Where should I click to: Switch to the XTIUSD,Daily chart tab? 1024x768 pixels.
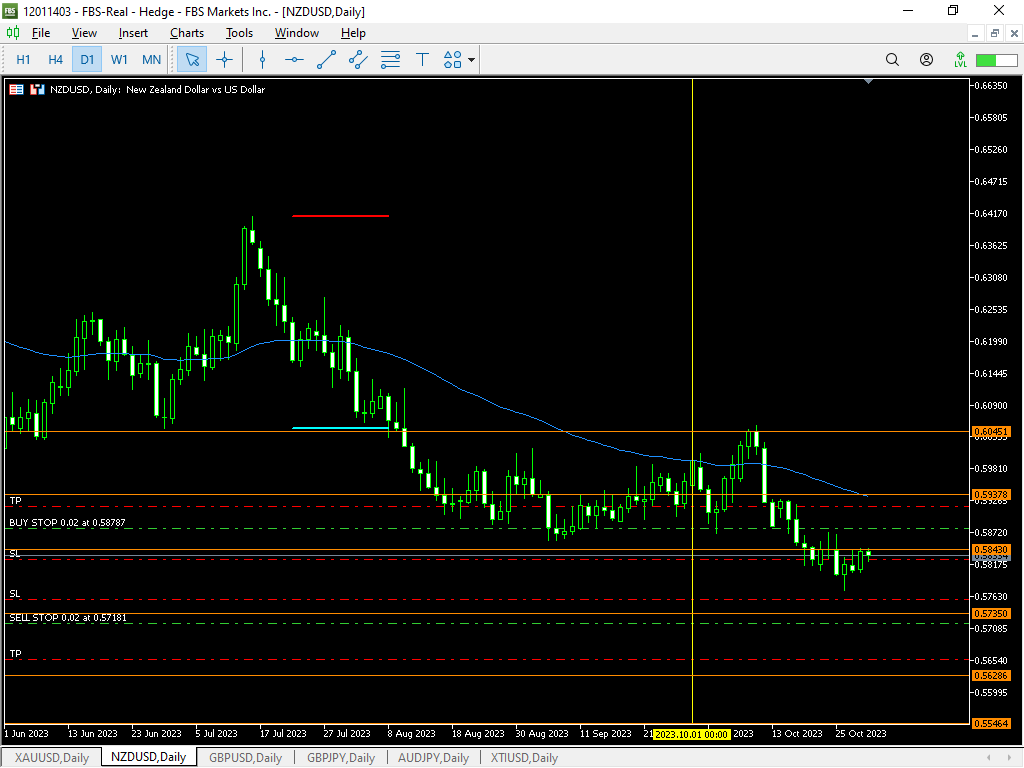[524, 758]
